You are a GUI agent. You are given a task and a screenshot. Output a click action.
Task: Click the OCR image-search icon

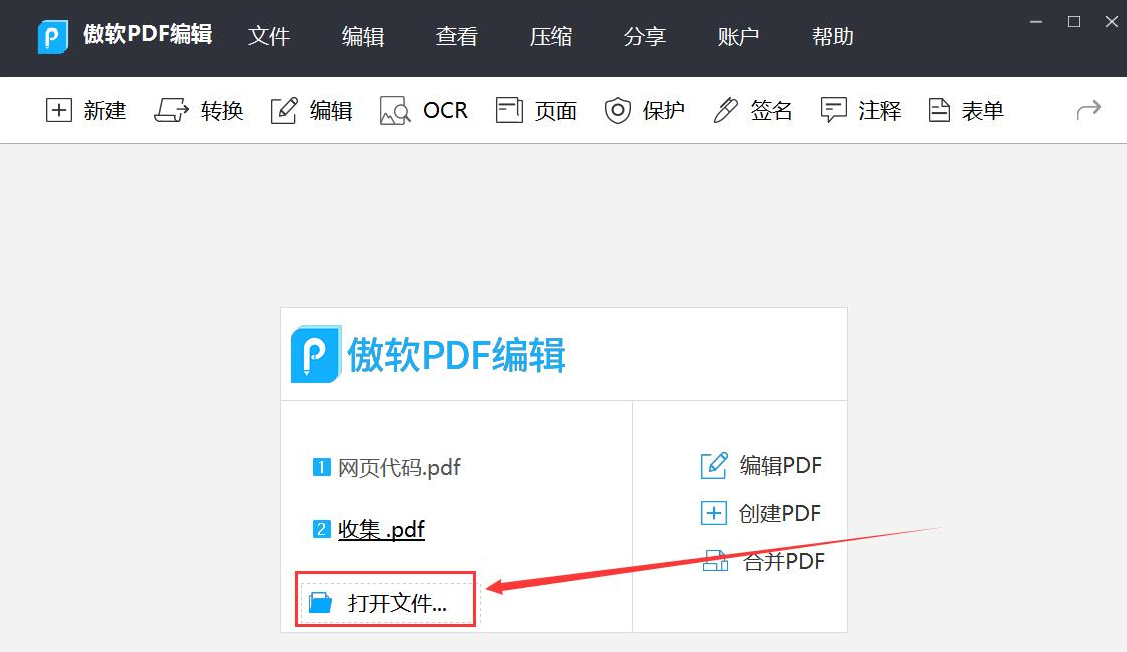pos(395,111)
